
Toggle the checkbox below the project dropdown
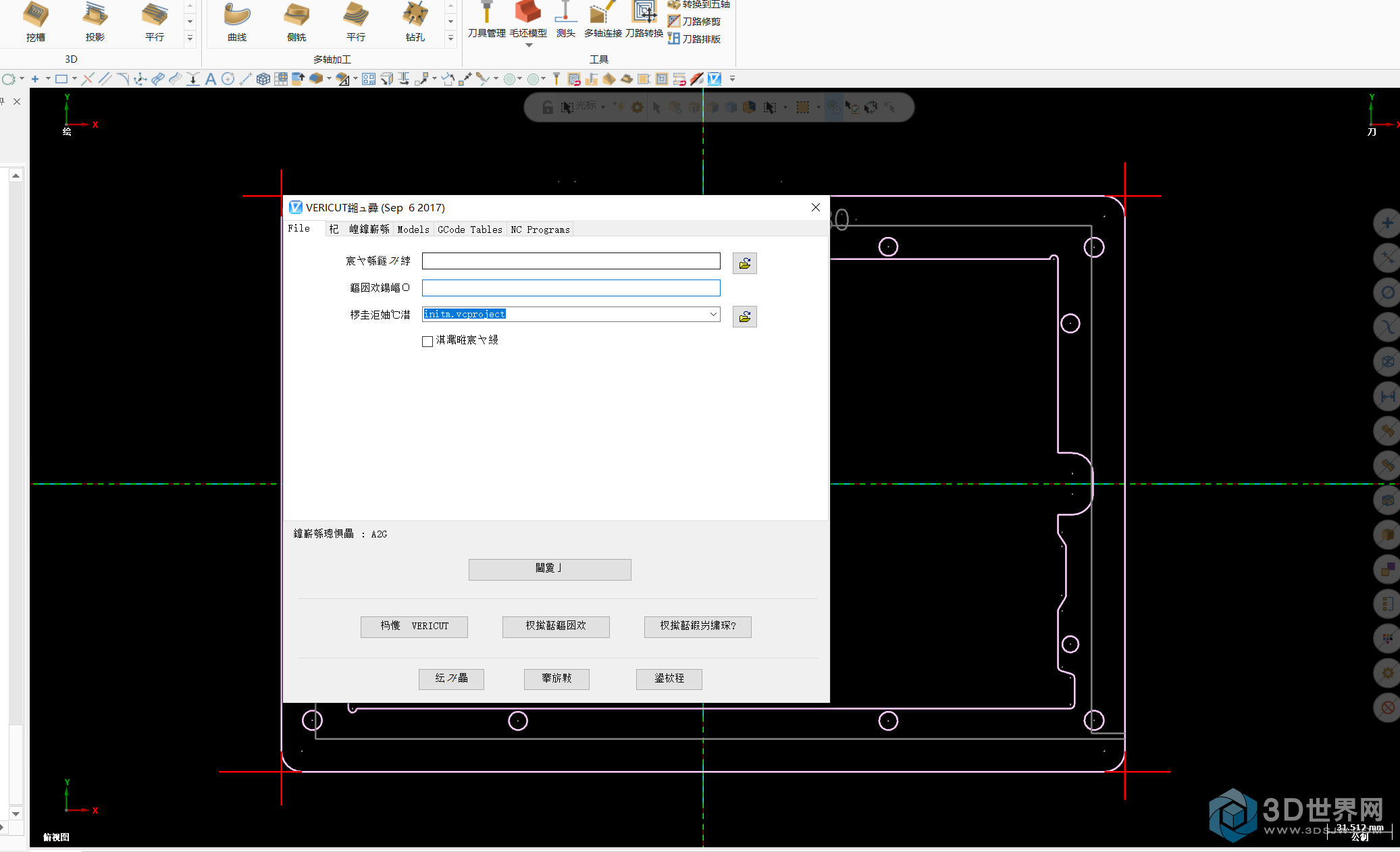click(427, 341)
